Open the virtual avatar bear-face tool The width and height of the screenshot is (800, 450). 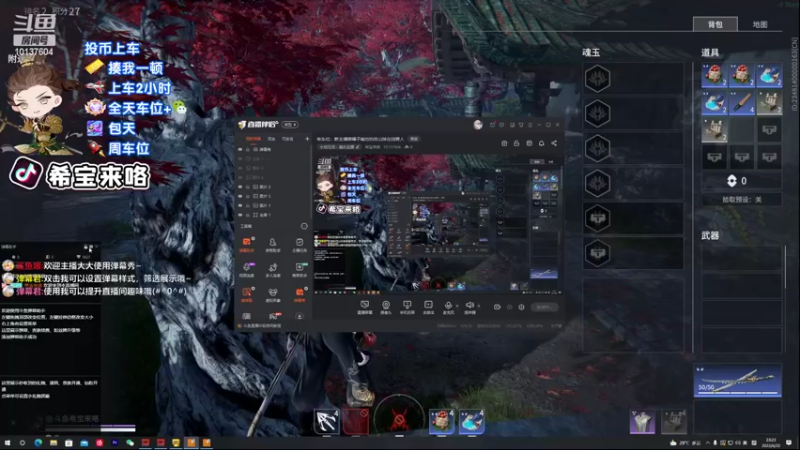(x=273, y=294)
